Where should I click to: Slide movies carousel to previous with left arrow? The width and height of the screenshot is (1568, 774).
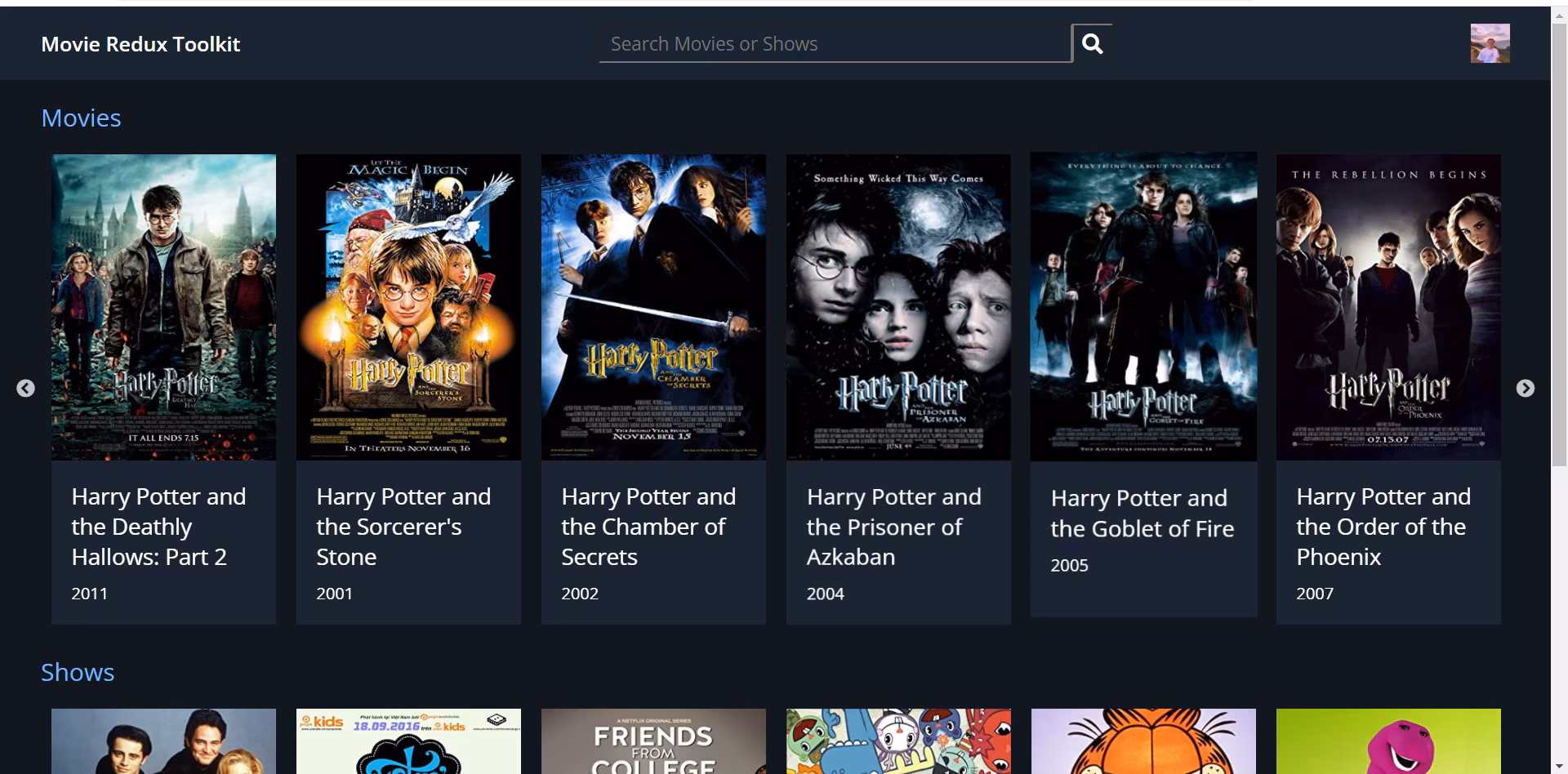coord(26,389)
